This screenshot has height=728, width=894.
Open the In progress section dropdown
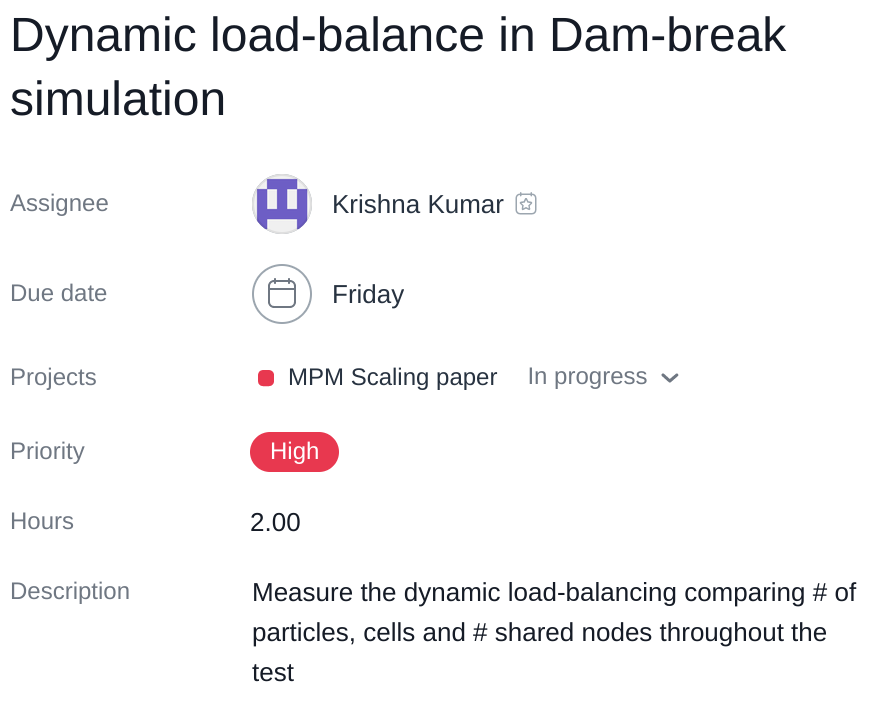(603, 377)
